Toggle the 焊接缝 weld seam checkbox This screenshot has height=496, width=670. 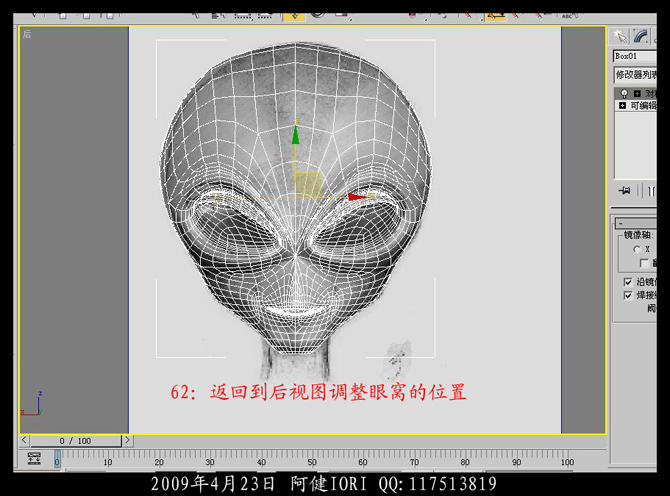[x=628, y=295]
